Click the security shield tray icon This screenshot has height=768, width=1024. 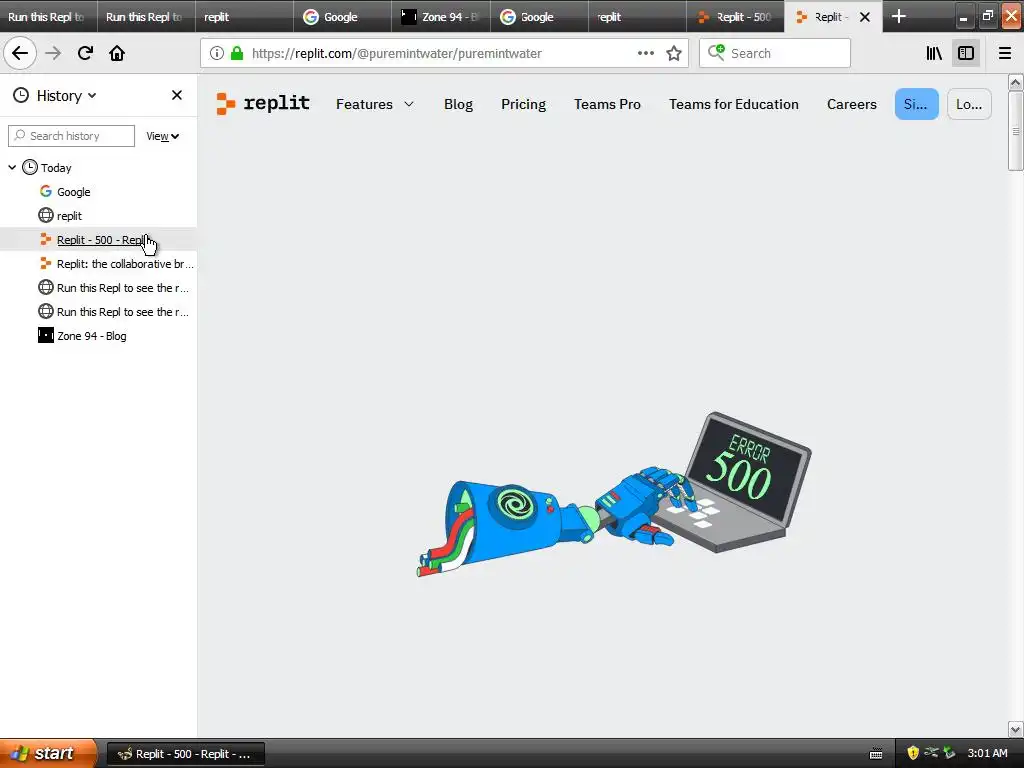[913, 753]
